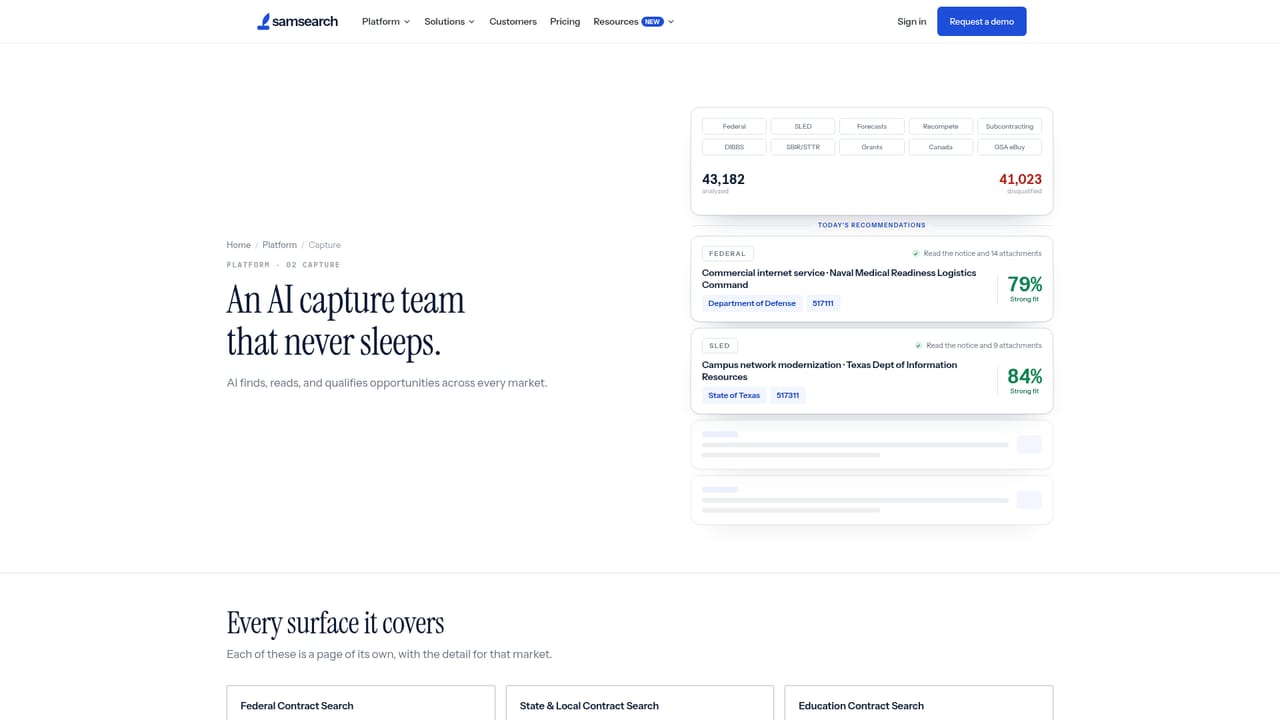The height and width of the screenshot is (720, 1280).
Task: Click Sign in
Action: 912,21
